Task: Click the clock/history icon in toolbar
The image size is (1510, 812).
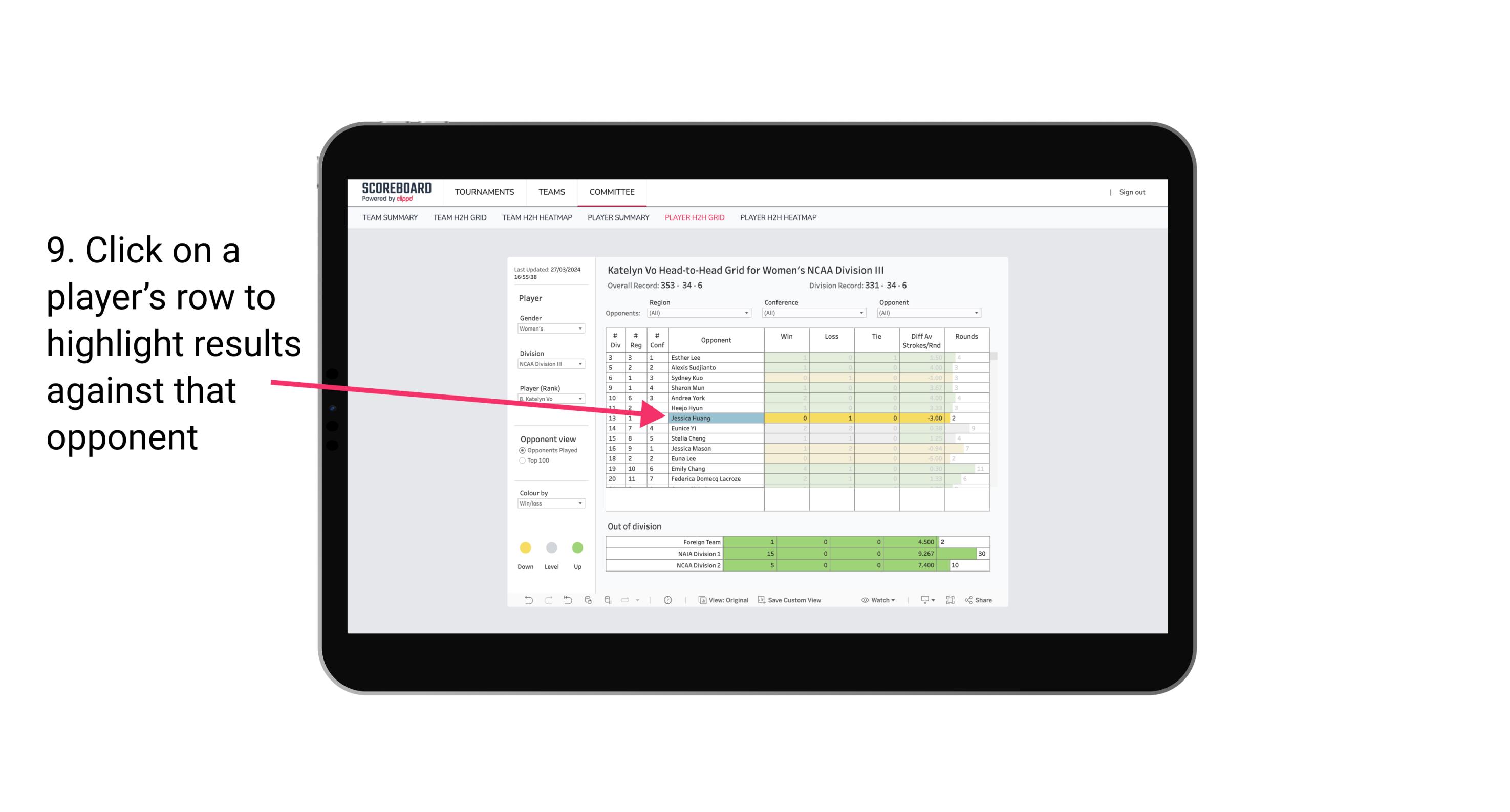Action: click(x=669, y=600)
